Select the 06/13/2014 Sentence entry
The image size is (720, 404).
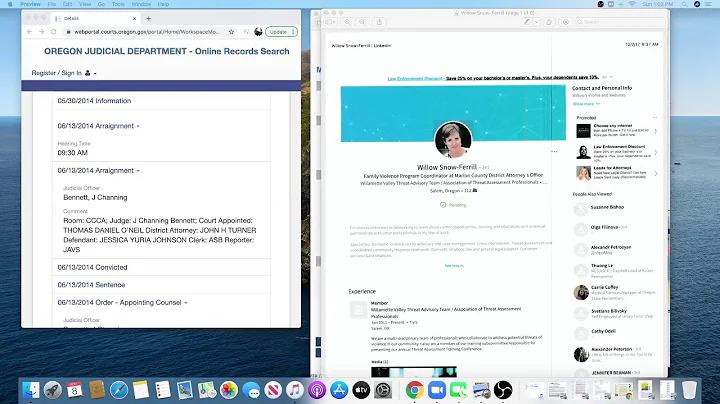click(91, 285)
